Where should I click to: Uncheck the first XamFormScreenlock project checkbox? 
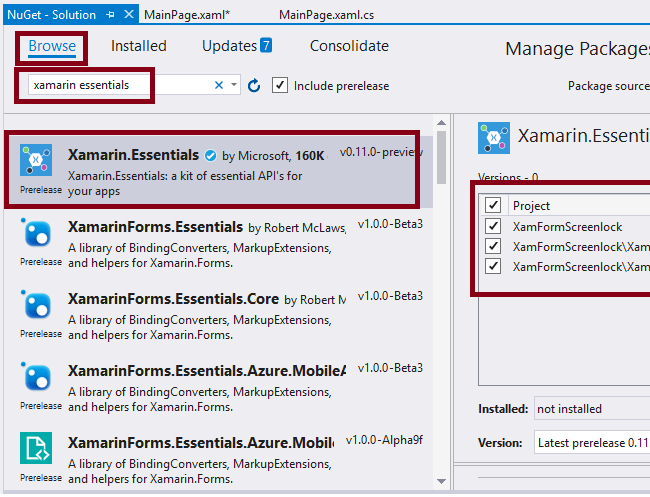492,227
